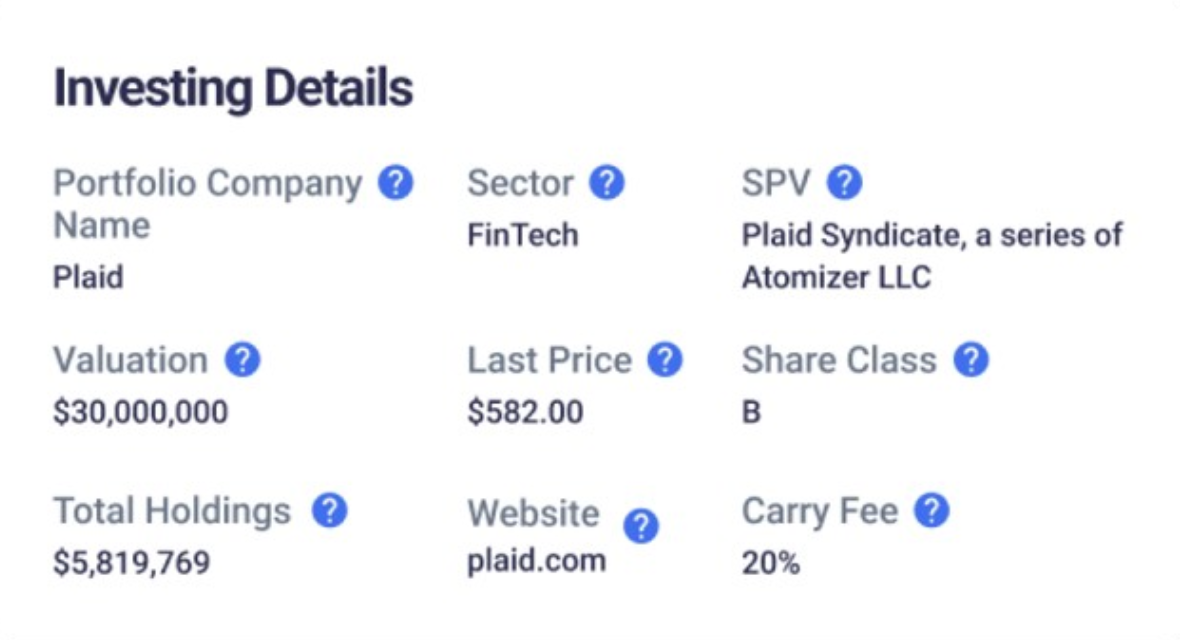
Task: Show the Valuation help icon info
Action: [242, 360]
